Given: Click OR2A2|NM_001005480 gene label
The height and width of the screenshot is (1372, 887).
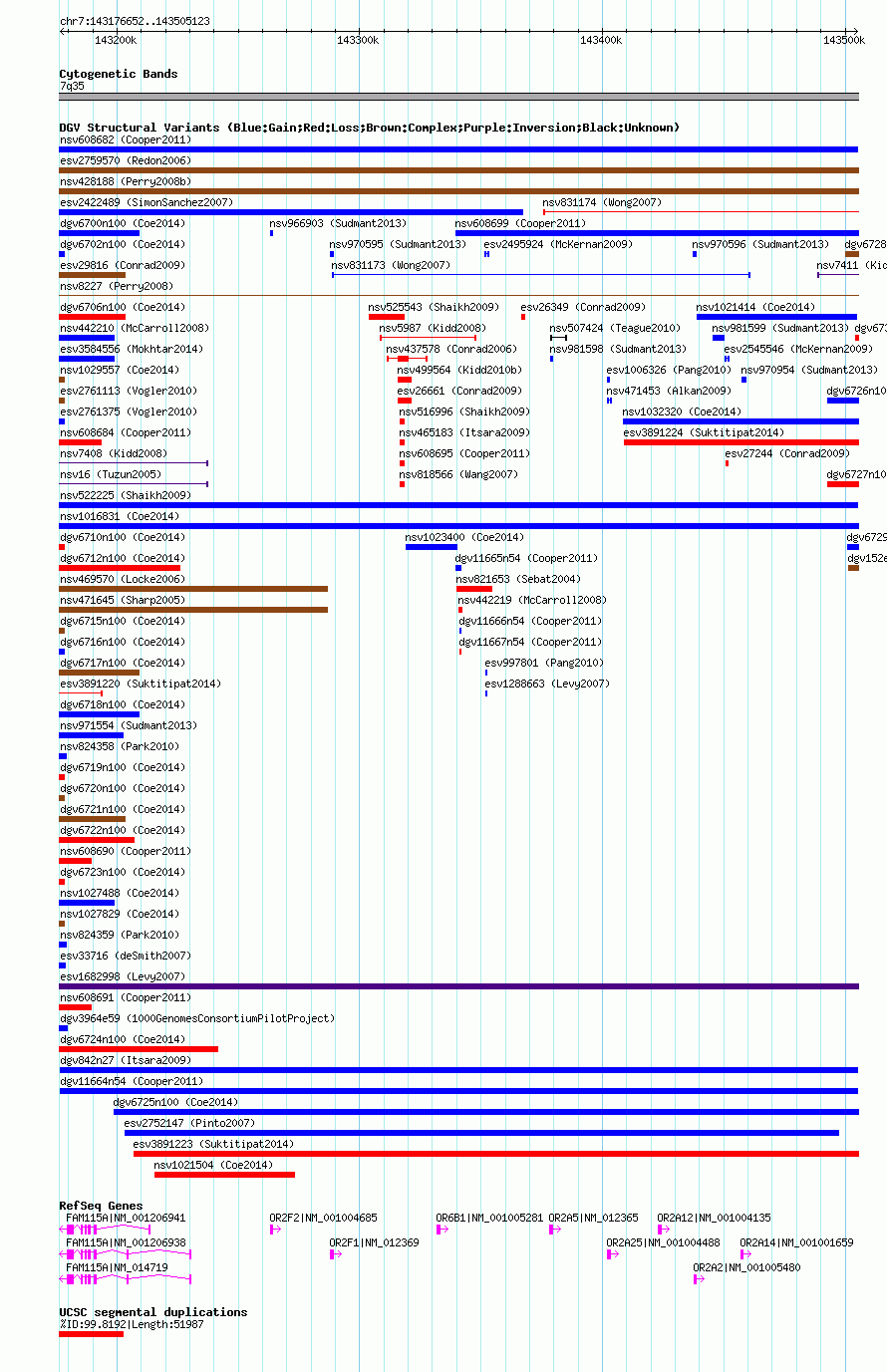Looking at the screenshot, I should pyautogui.click(x=746, y=1267).
